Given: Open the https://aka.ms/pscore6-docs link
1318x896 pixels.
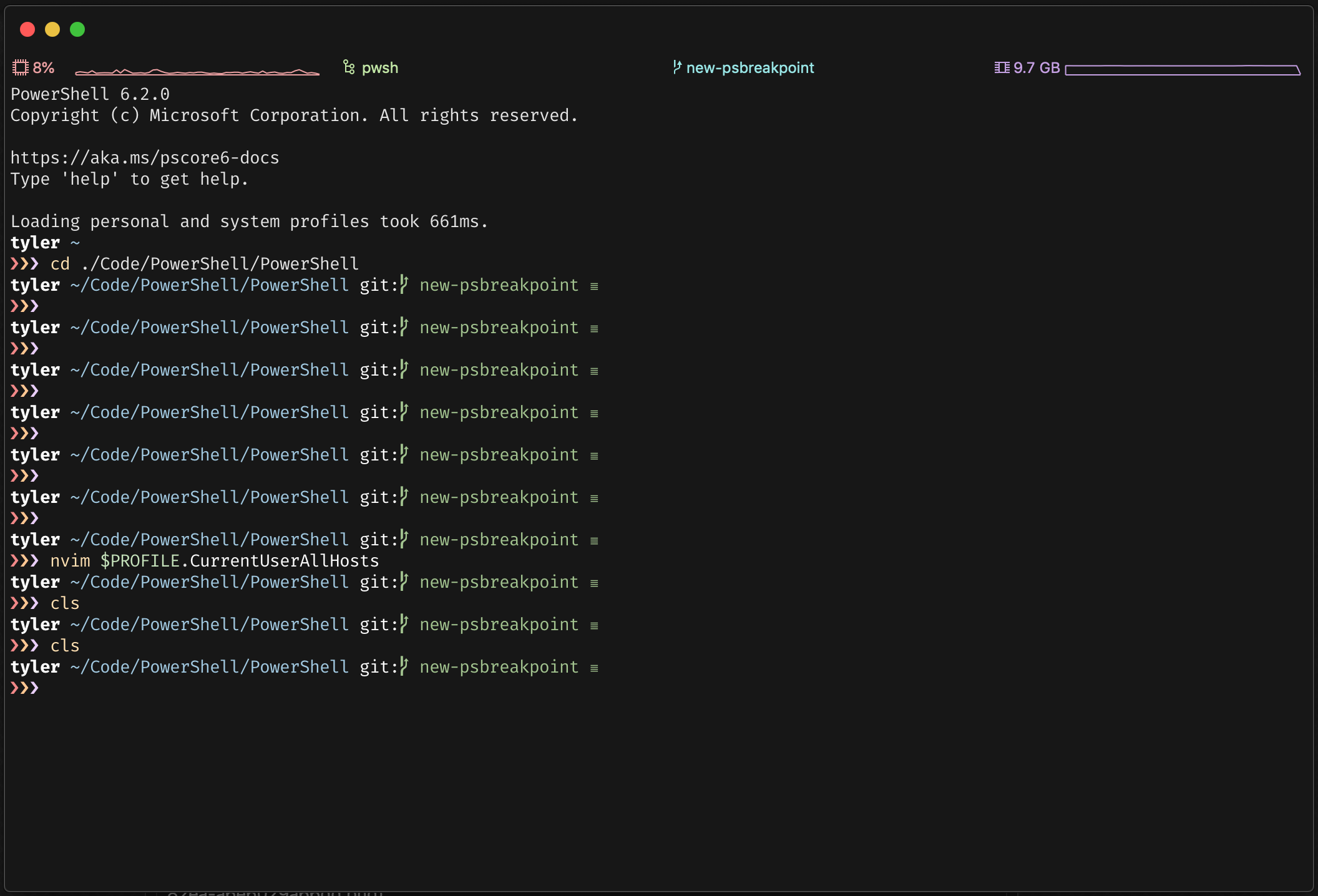Looking at the screenshot, I should (x=144, y=157).
